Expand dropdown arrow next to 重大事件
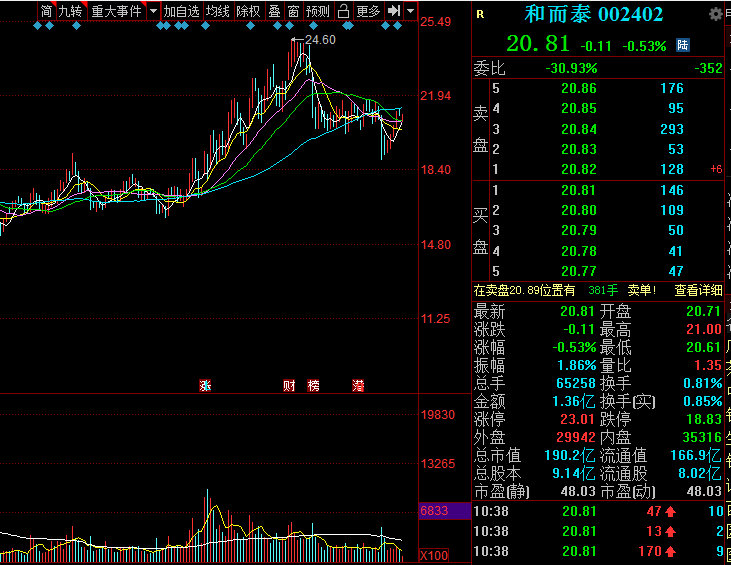 pos(153,11)
